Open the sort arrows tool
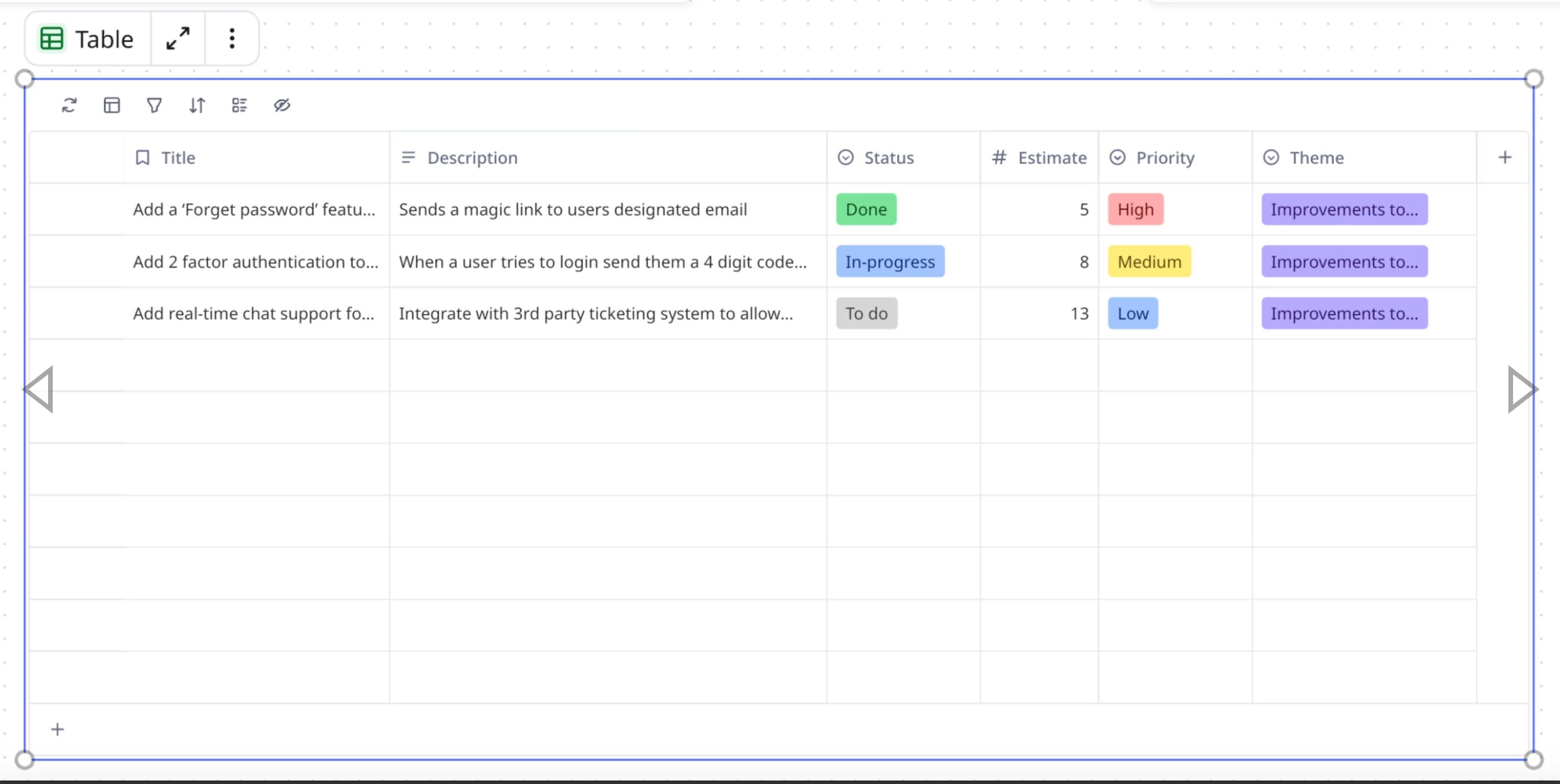Screen dimensions: 1560x784 [197, 105]
